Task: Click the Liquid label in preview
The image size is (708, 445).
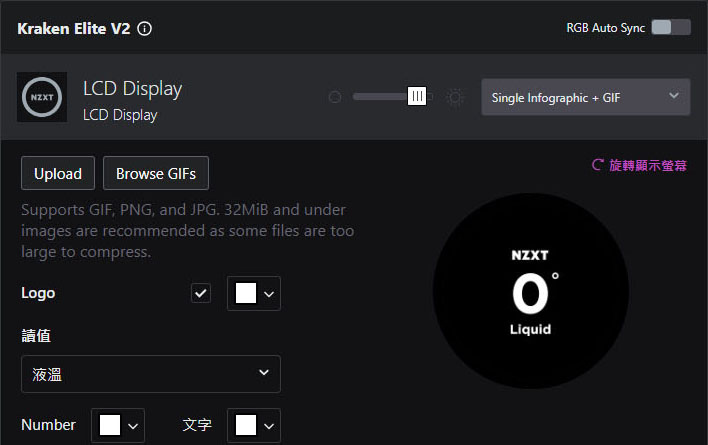Action: tap(531, 330)
